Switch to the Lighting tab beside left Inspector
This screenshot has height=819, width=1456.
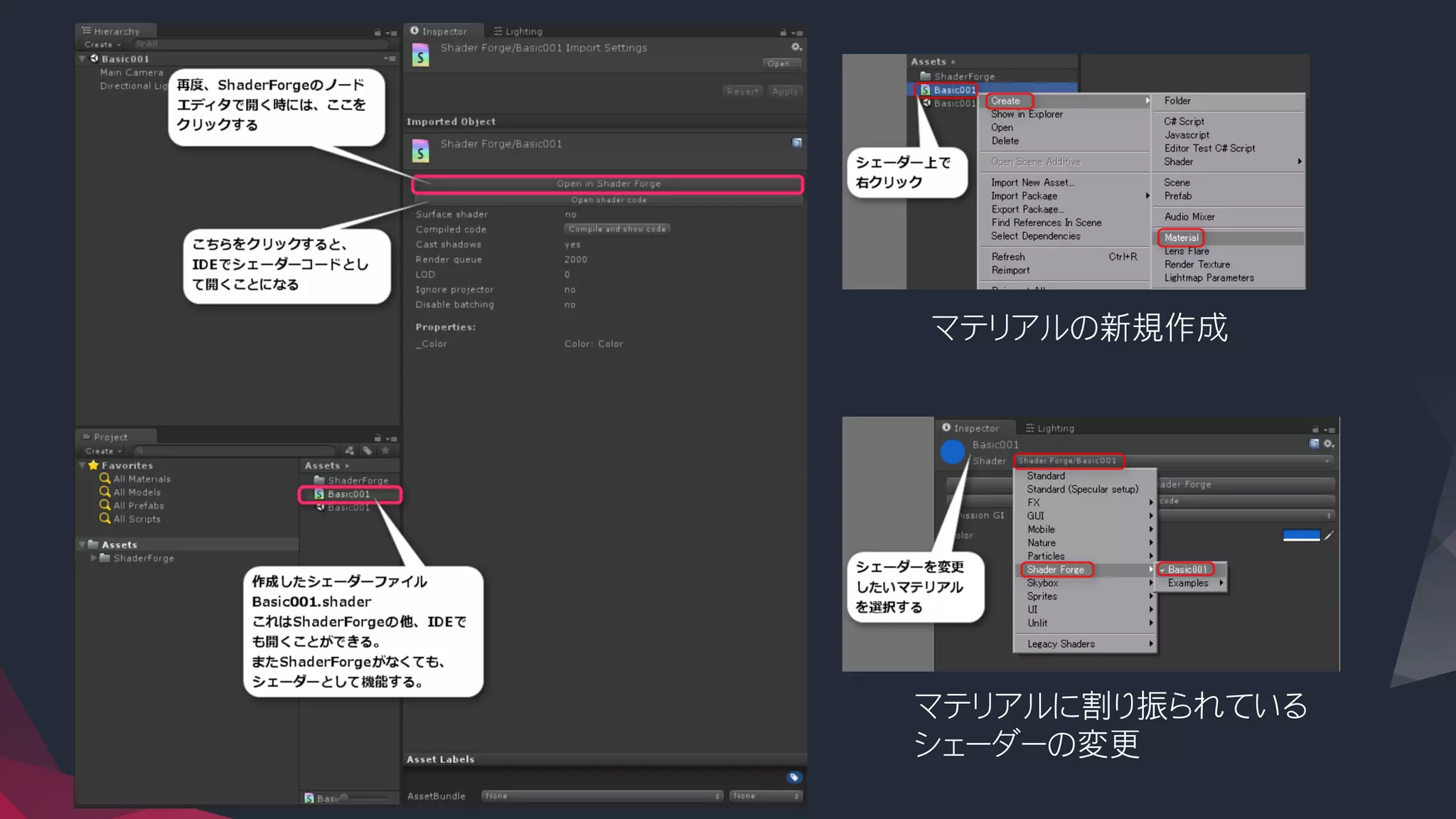[518, 31]
